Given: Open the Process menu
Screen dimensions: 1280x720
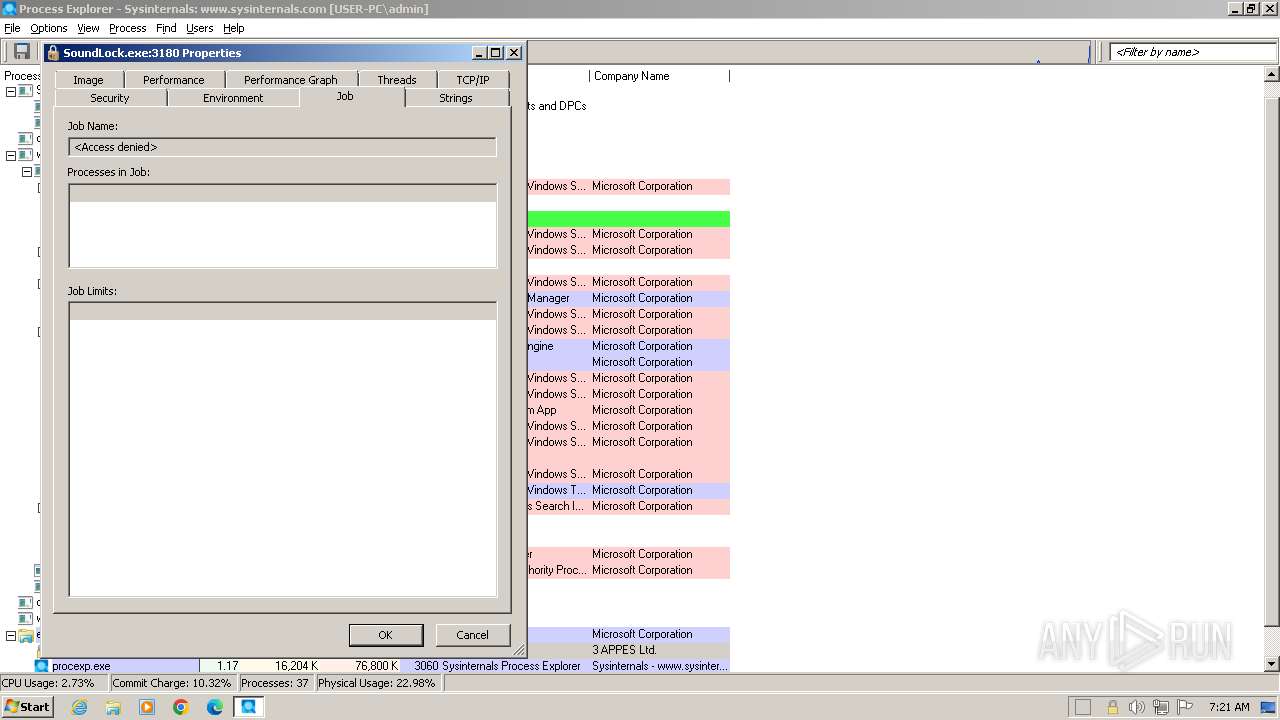Looking at the screenshot, I should point(127,28).
